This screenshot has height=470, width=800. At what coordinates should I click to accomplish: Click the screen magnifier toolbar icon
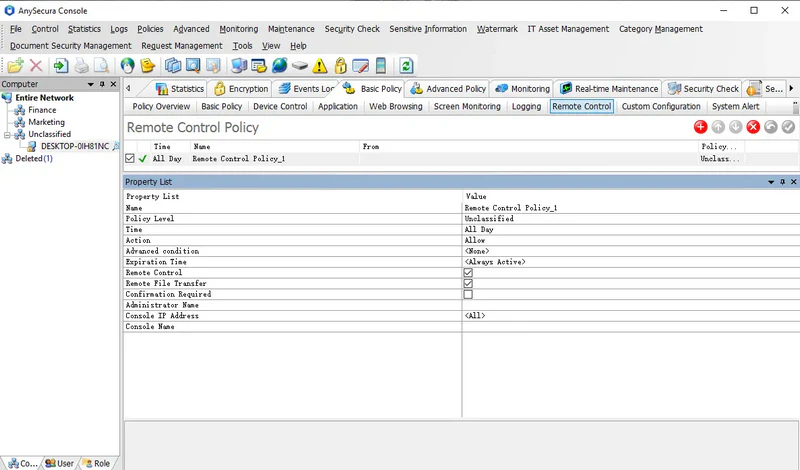pos(193,66)
